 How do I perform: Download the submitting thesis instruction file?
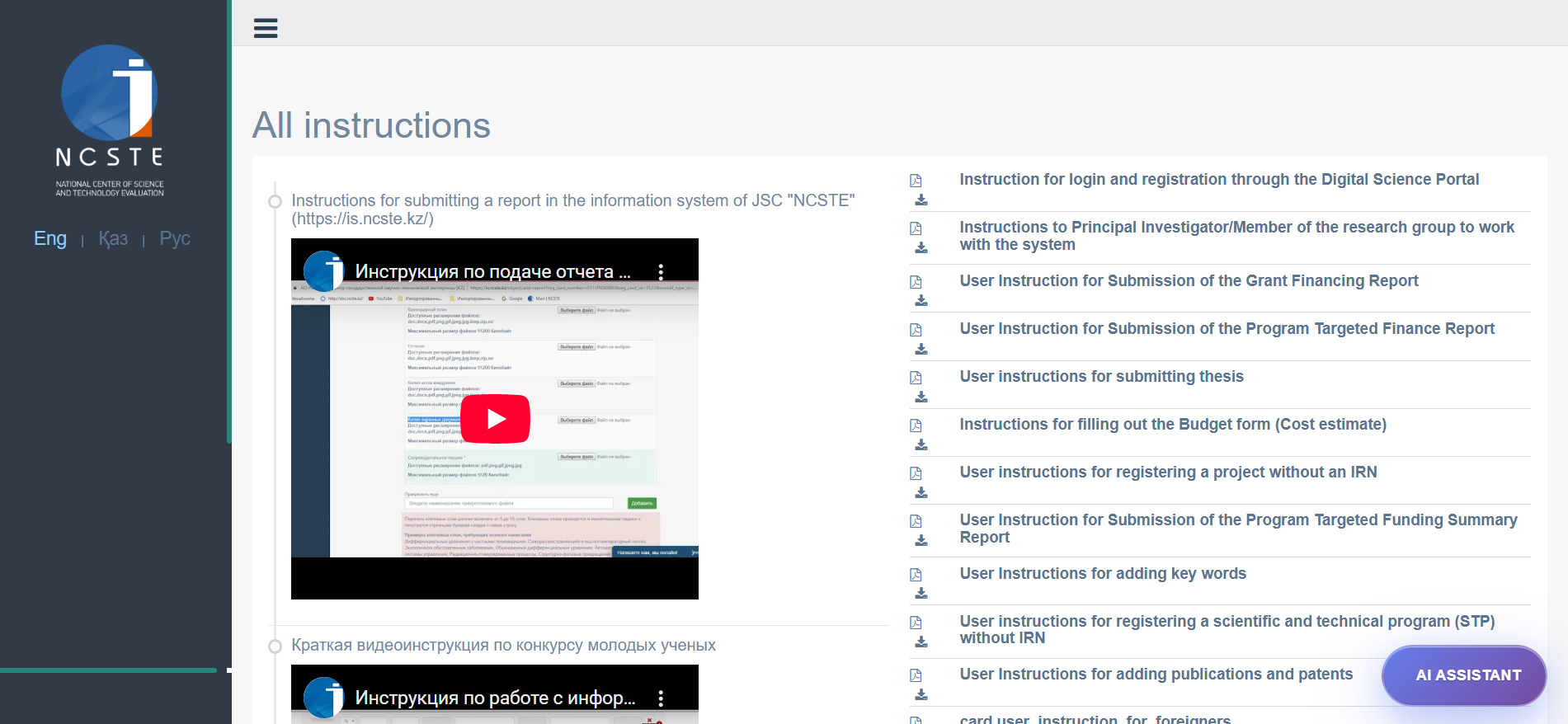(x=921, y=397)
